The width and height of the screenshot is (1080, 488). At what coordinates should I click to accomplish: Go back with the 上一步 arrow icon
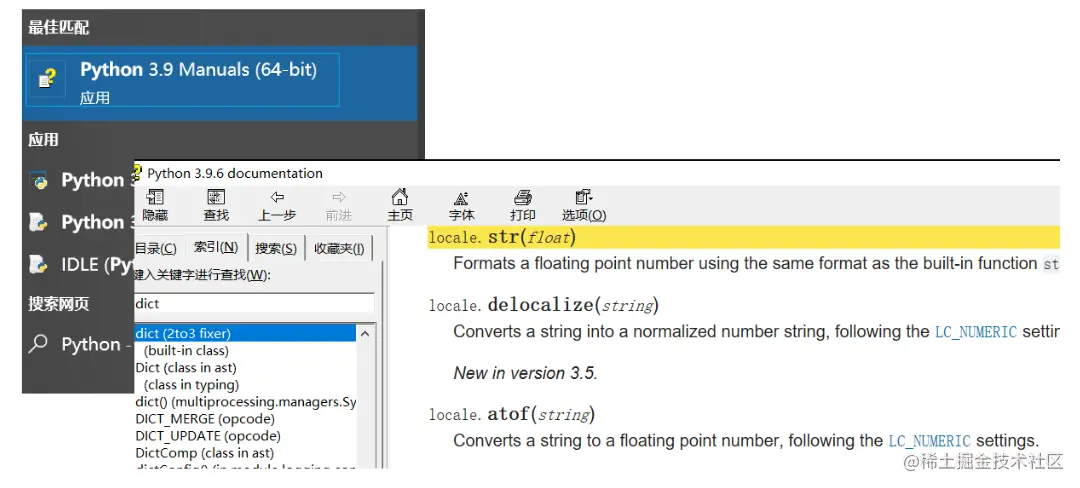point(277,198)
